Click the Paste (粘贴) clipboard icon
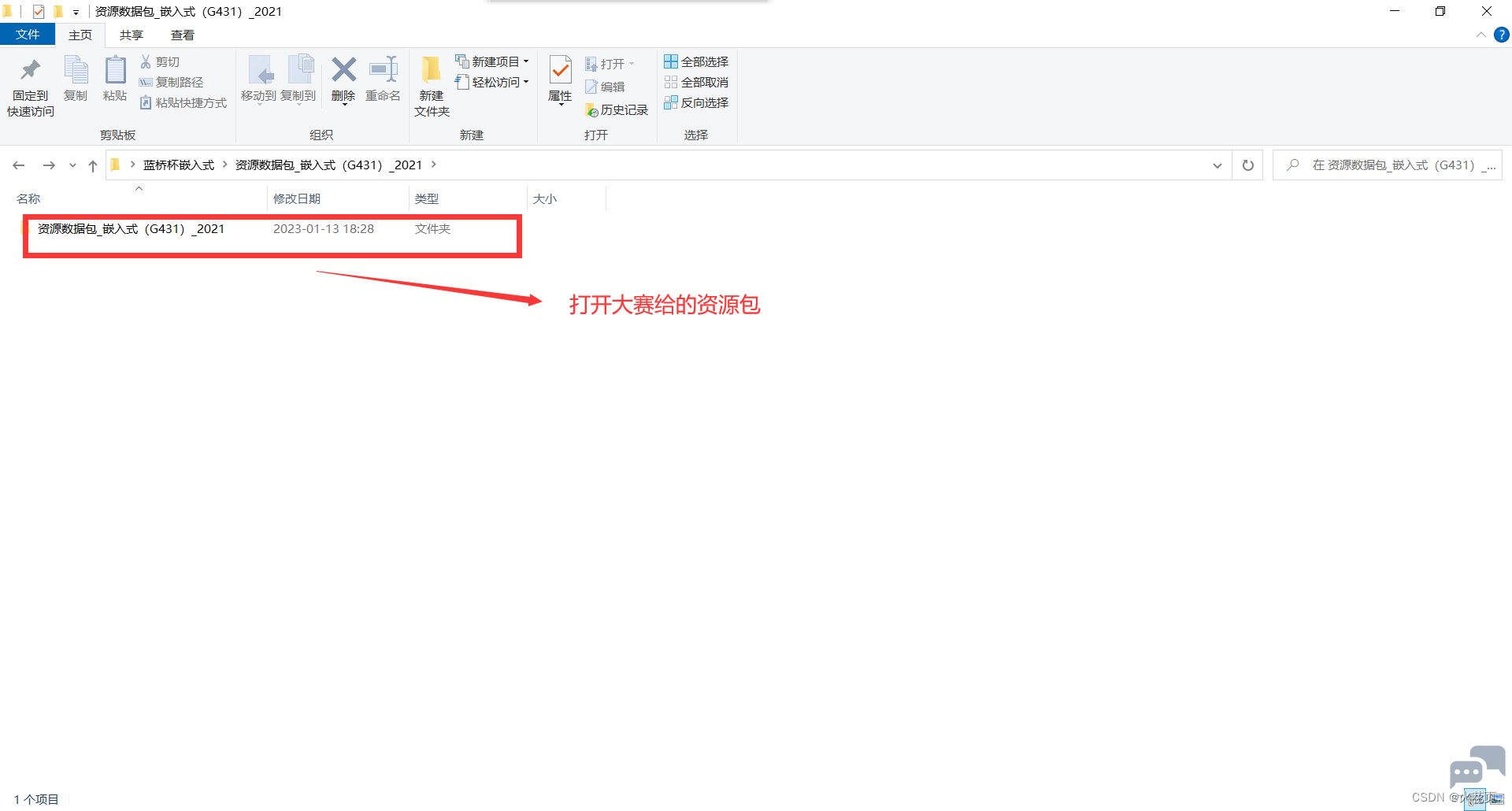Screen dimensions: 1512x811 pyautogui.click(x=115, y=70)
